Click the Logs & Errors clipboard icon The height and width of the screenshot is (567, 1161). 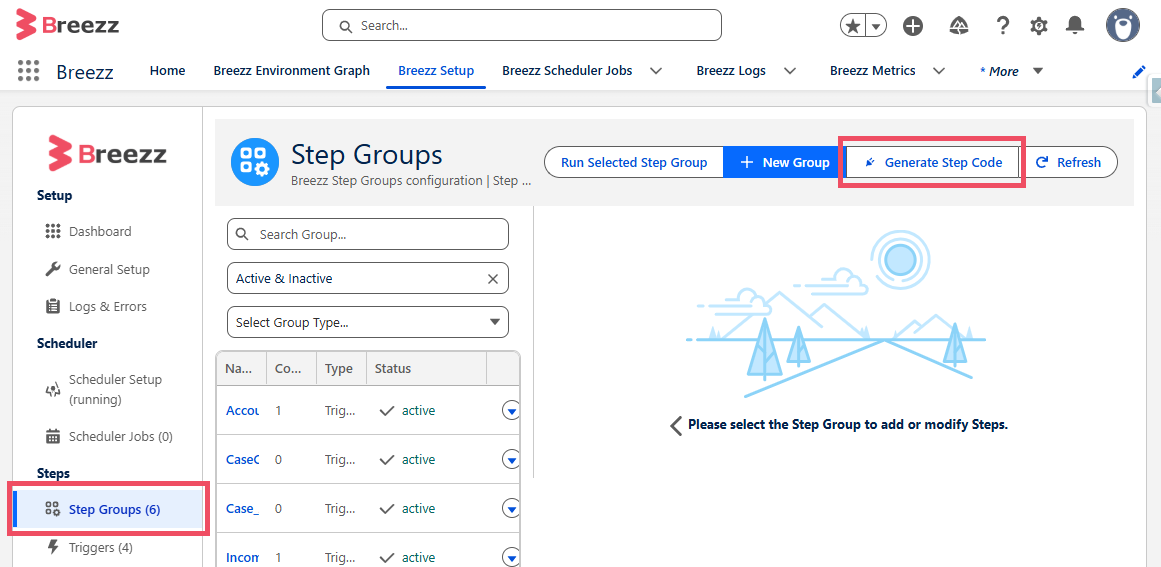pos(53,306)
